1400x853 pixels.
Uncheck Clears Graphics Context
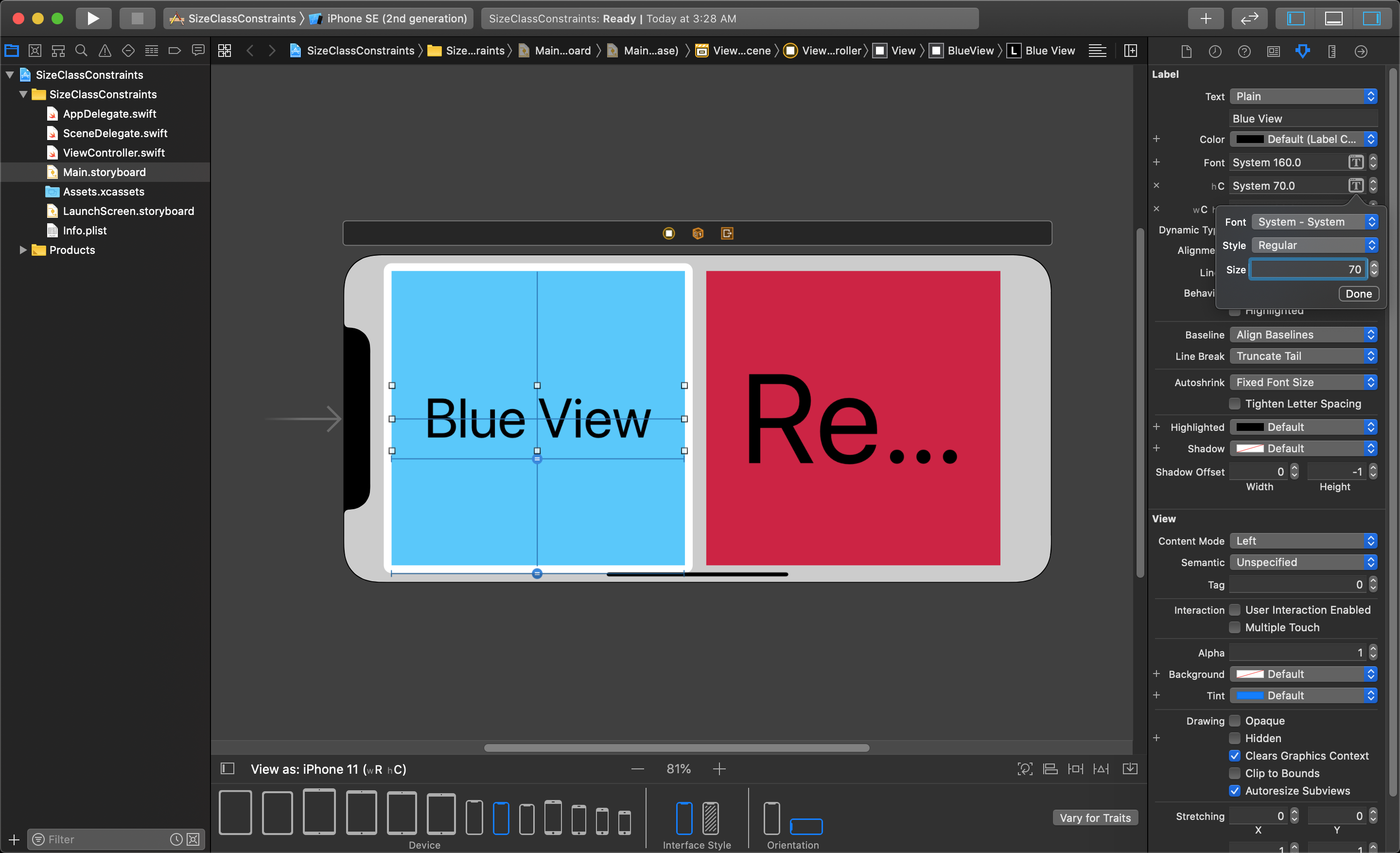click(1235, 756)
